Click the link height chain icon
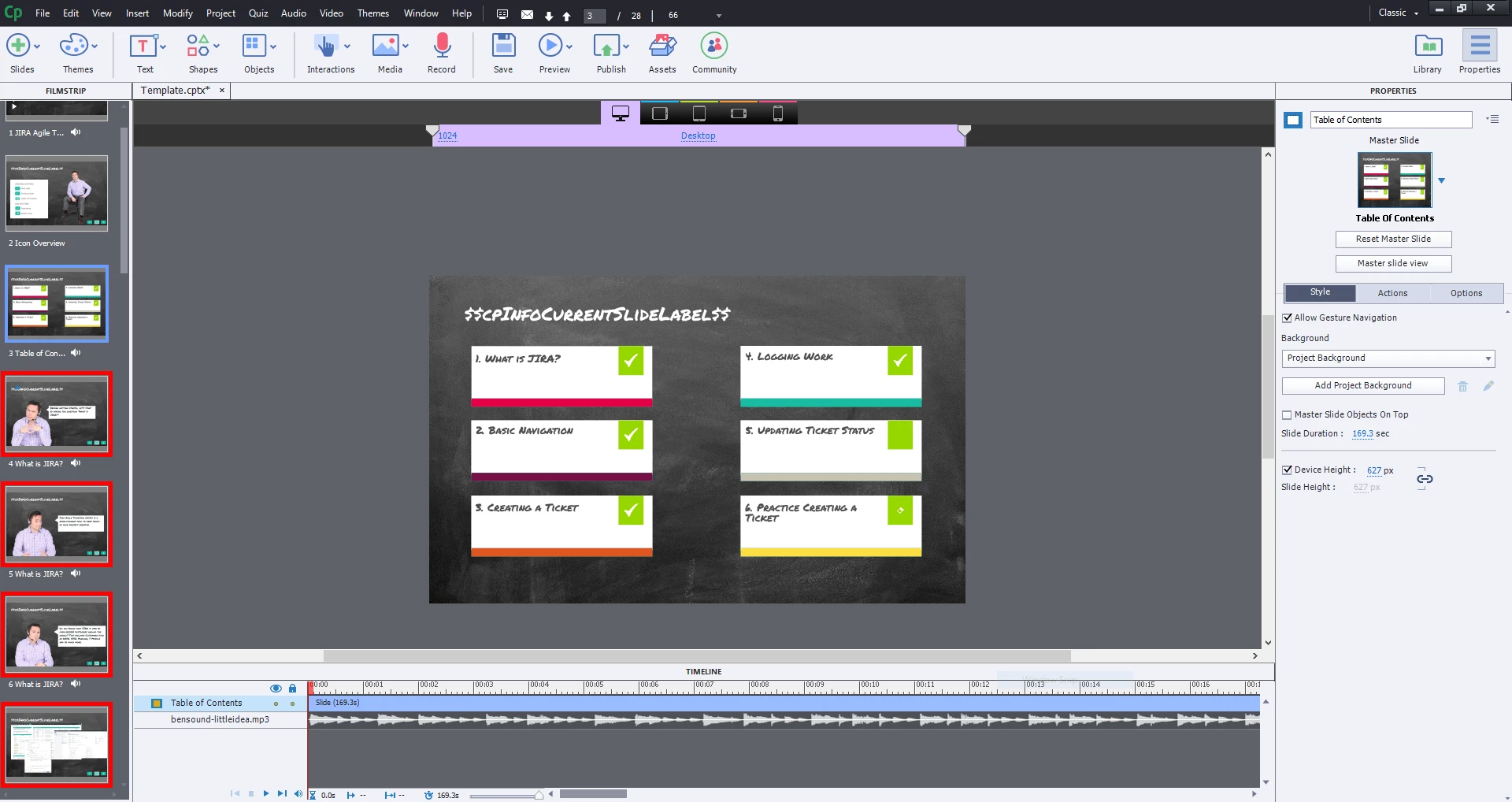 click(1425, 479)
